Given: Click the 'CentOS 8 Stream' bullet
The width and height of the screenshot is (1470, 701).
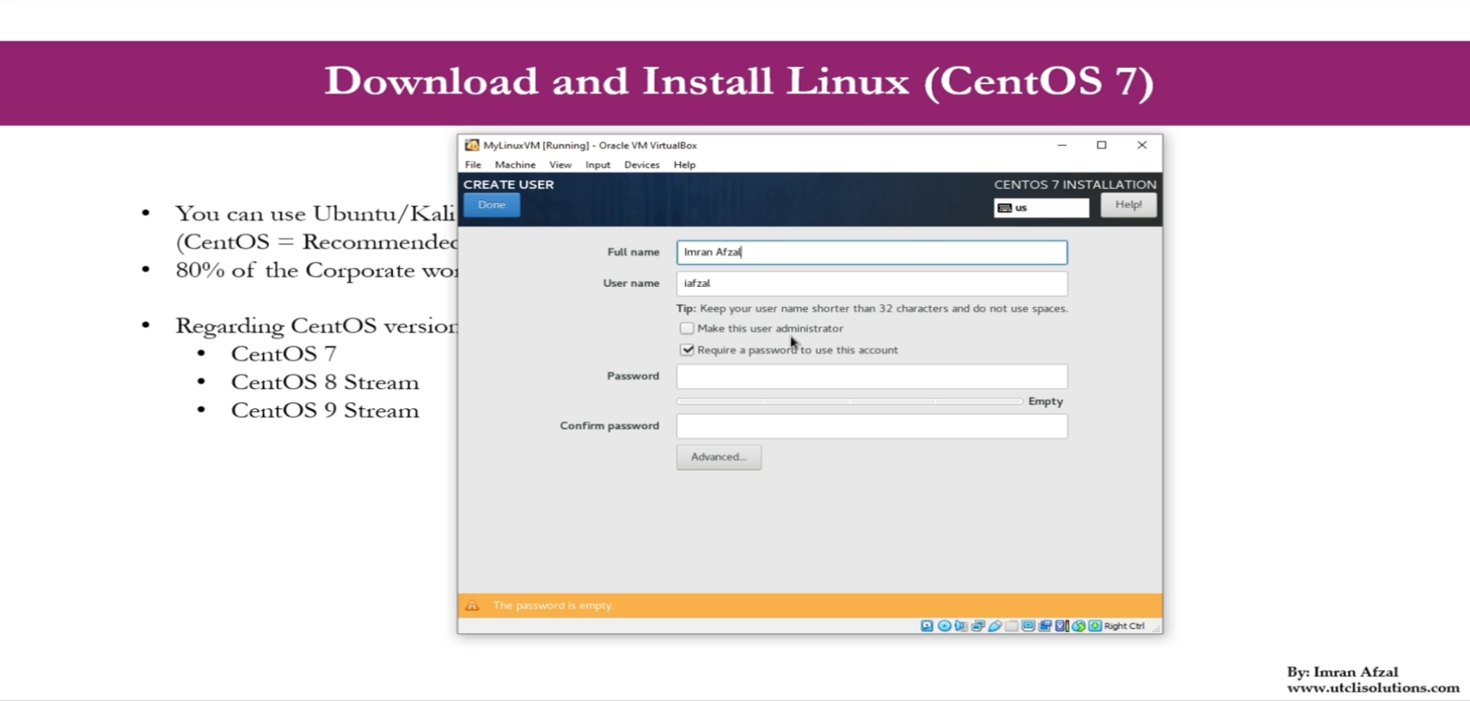Looking at the screenshot, I should tap(325, 382).
